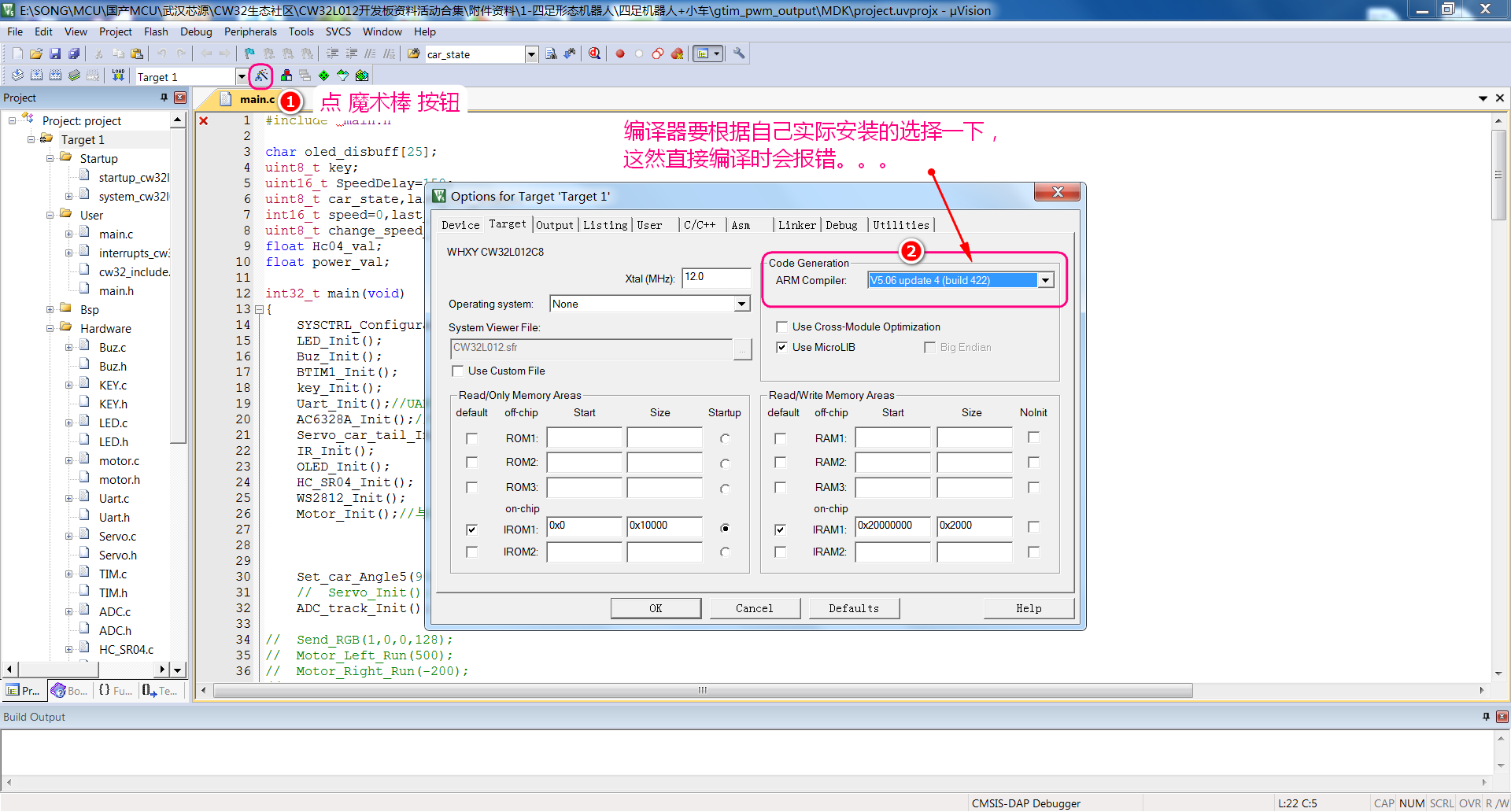
Task: Open the Operating system dropdown
Action: (741, 304)
